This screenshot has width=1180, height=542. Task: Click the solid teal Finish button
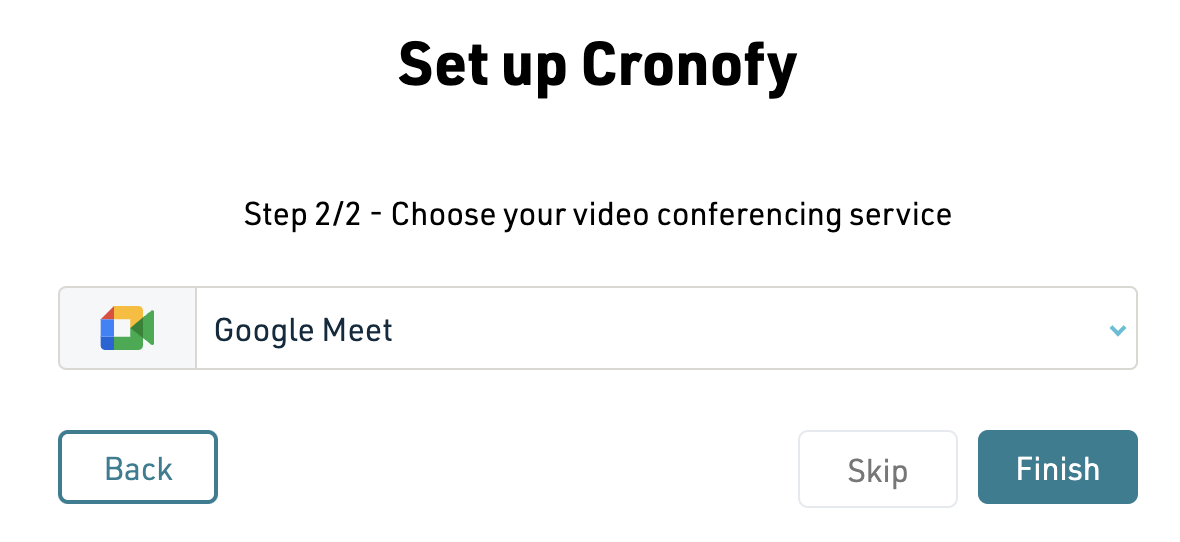[x=1057, y=467]
